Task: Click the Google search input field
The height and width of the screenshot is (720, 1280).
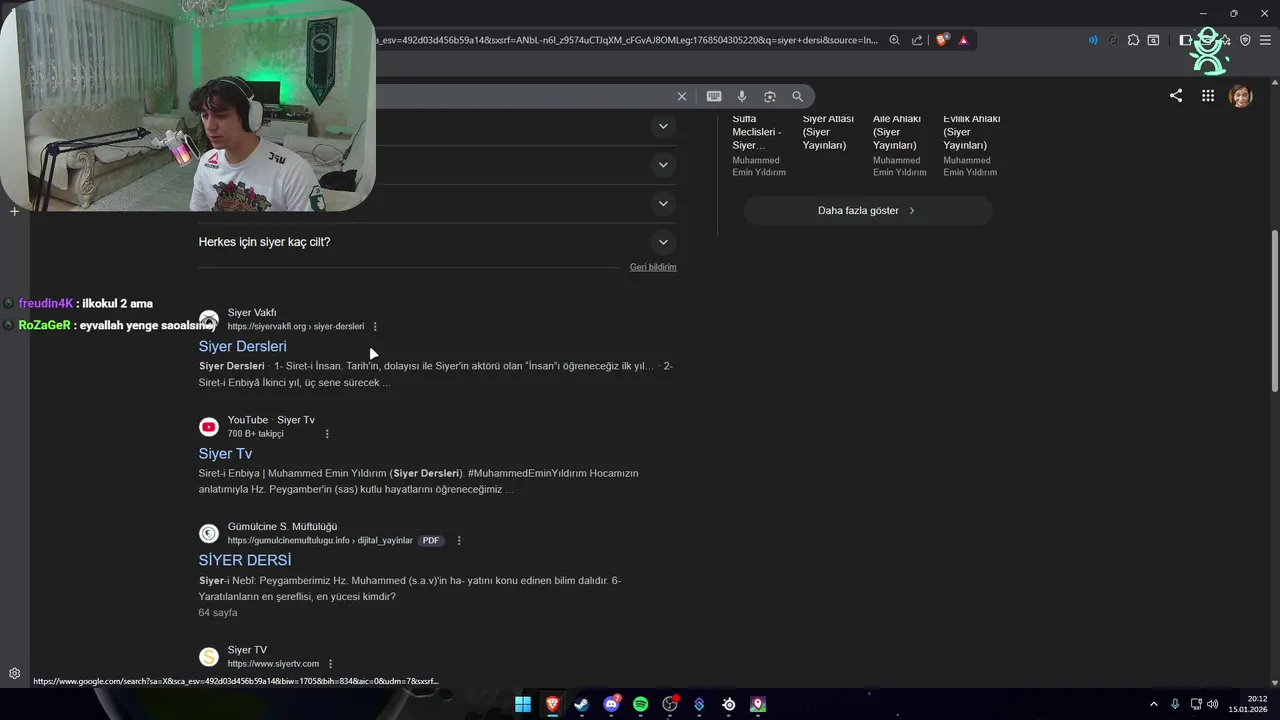Action: coord(520,96)
